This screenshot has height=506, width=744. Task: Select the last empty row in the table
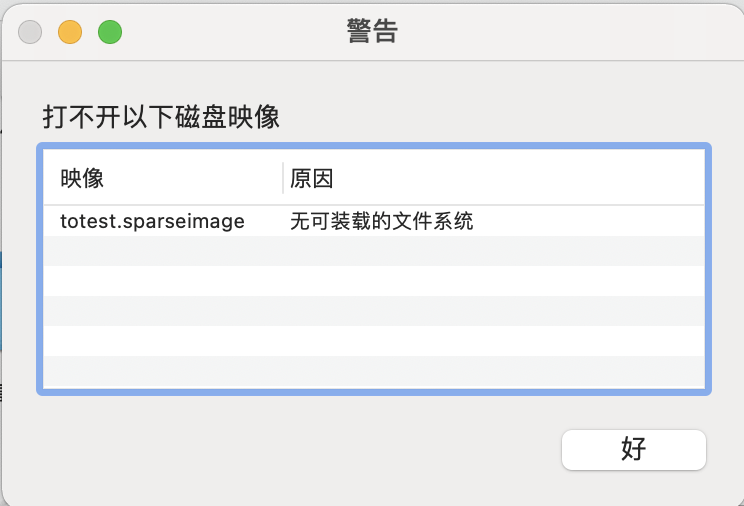(x=374, y=371)
